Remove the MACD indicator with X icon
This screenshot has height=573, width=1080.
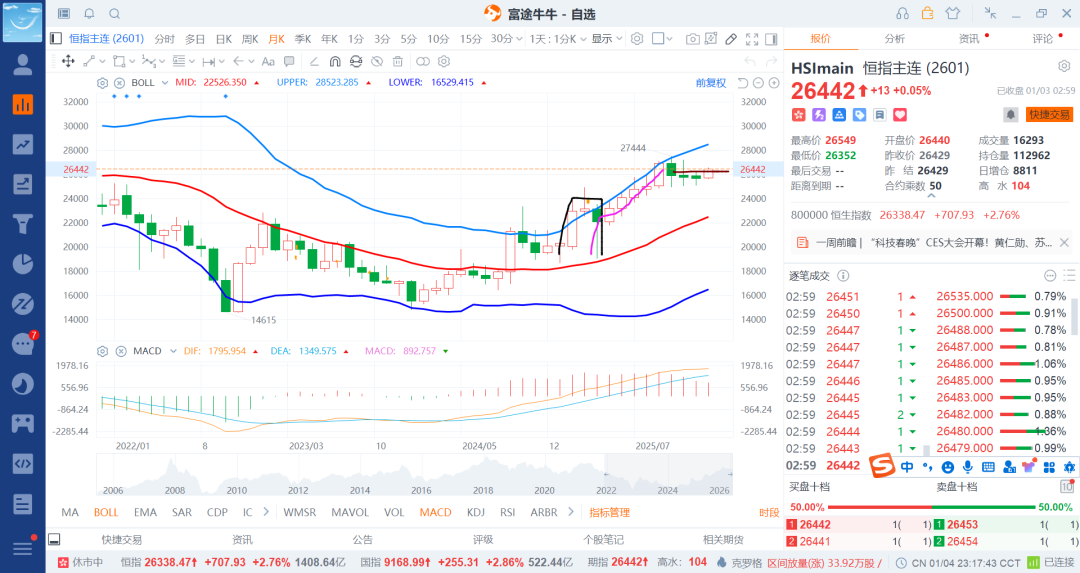121,351
